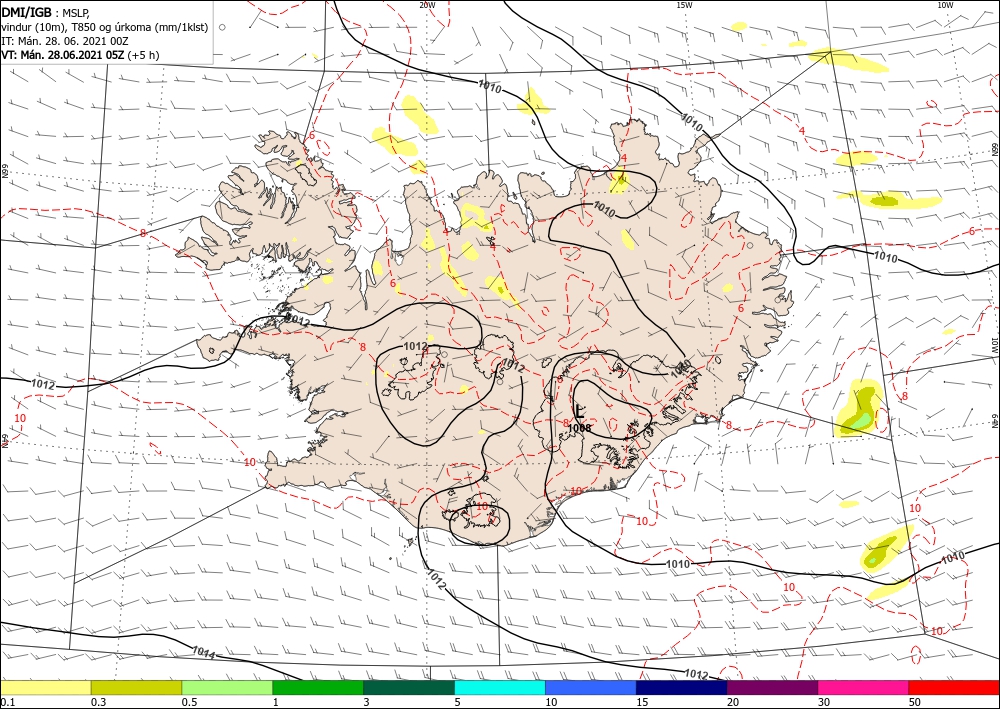1000x709 pixels.
Task: Click the legend scale value '20'
Action: tap(733, 702)
